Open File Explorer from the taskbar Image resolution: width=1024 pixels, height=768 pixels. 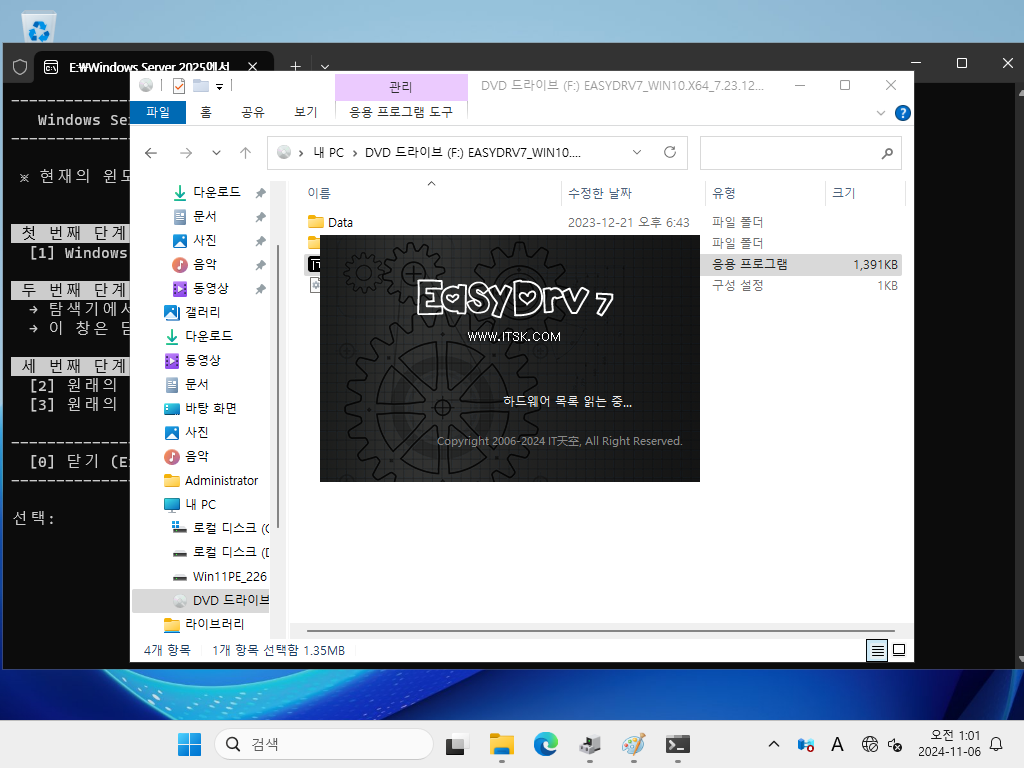pos(502,744)
